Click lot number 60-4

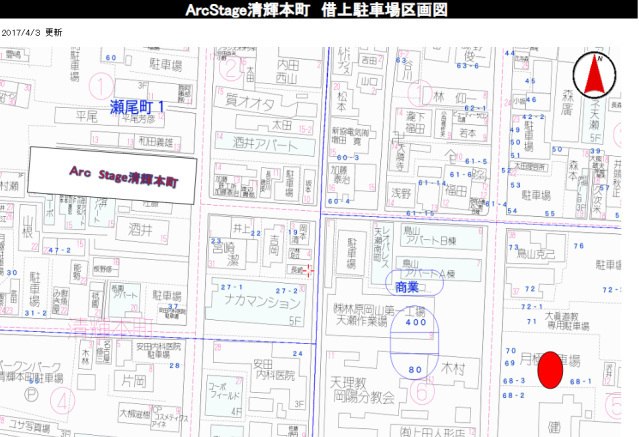pos(339,201)
